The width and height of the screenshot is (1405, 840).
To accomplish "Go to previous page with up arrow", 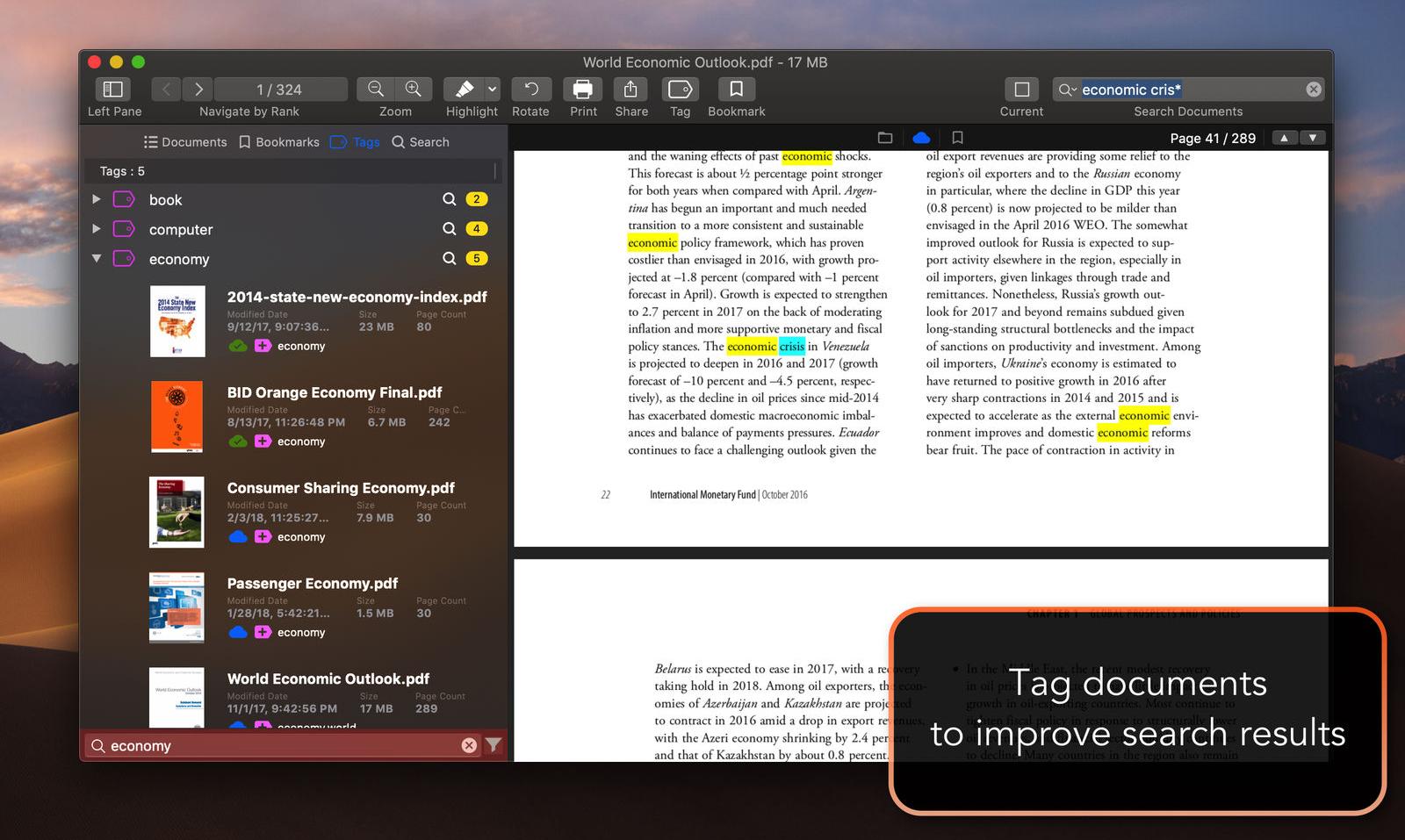I will pos(1284,138).
